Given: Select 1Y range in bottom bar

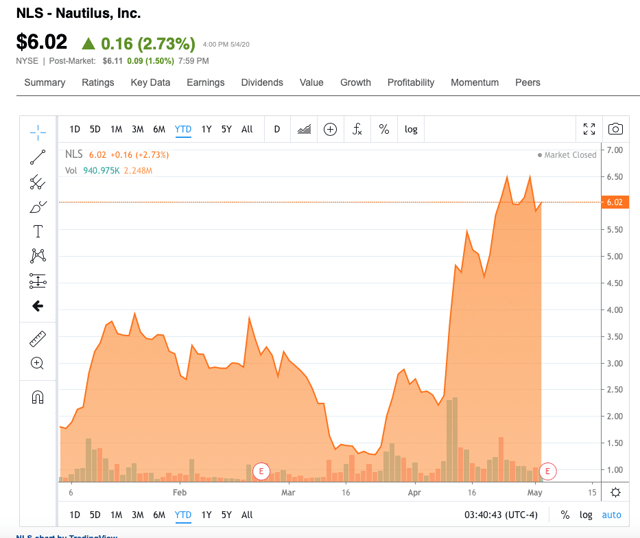Looking at the screenshot, I should 207,515.
